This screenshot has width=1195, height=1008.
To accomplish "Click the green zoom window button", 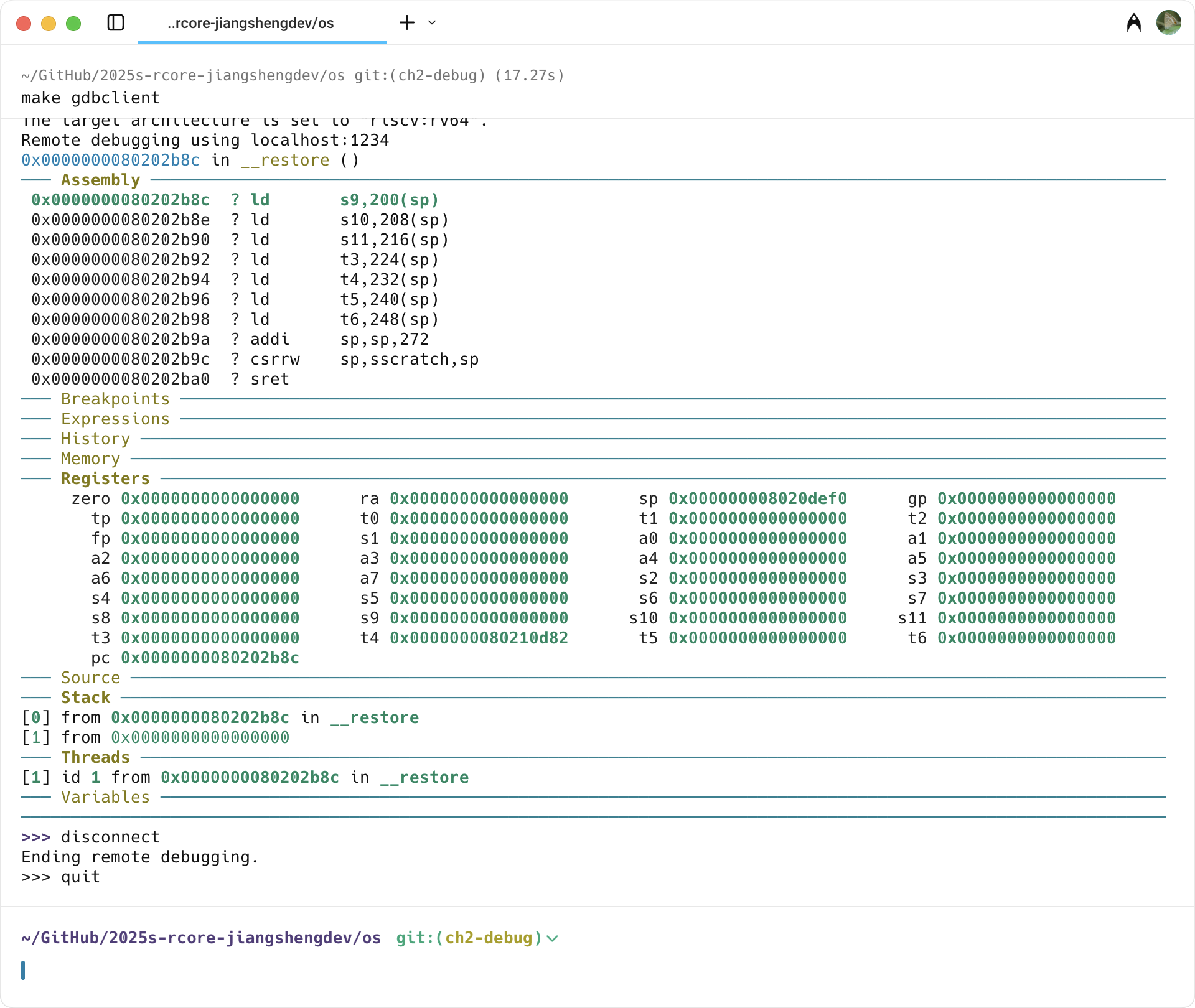I will tap(73, 24).
